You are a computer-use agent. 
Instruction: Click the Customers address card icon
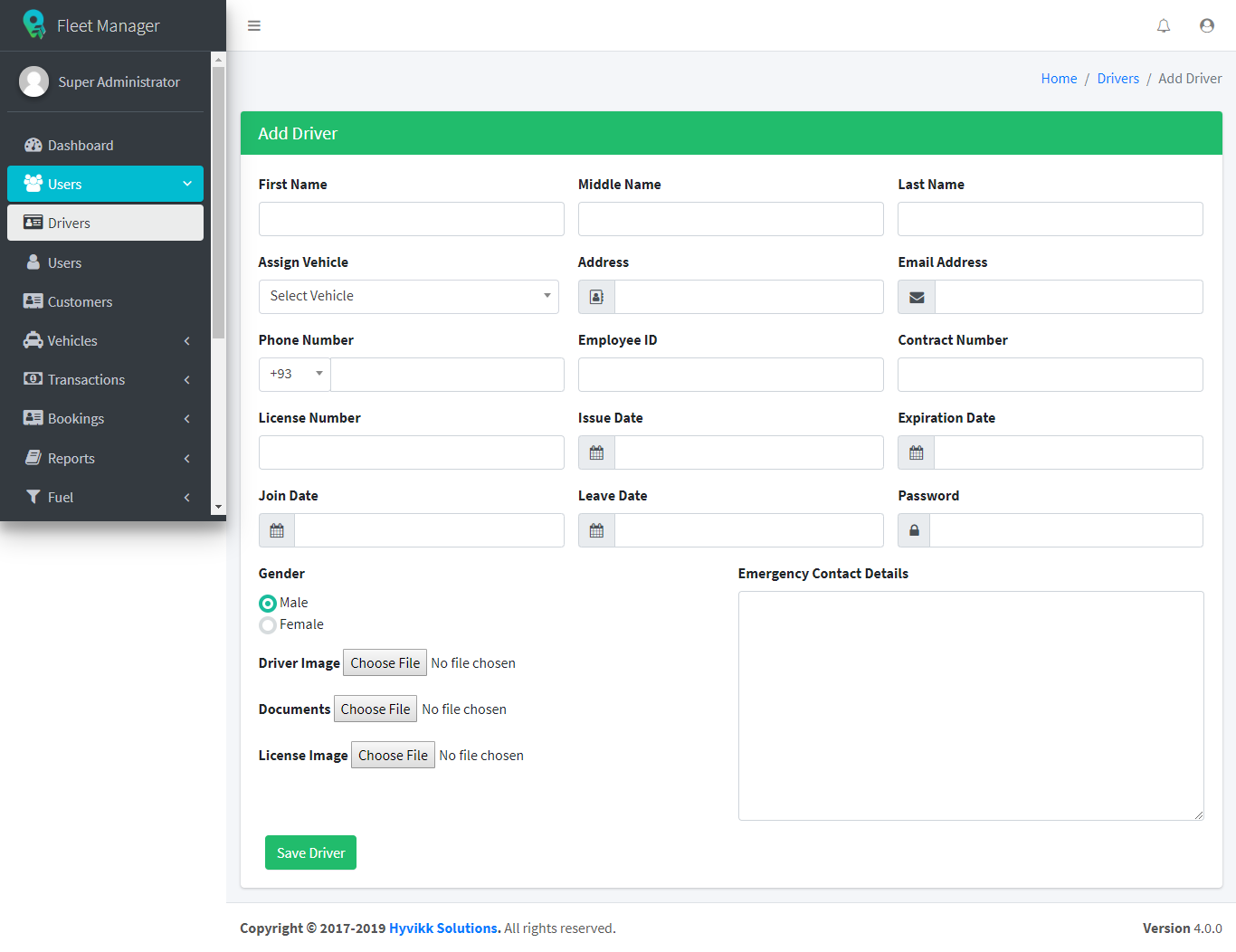click(x=33, y=301)
